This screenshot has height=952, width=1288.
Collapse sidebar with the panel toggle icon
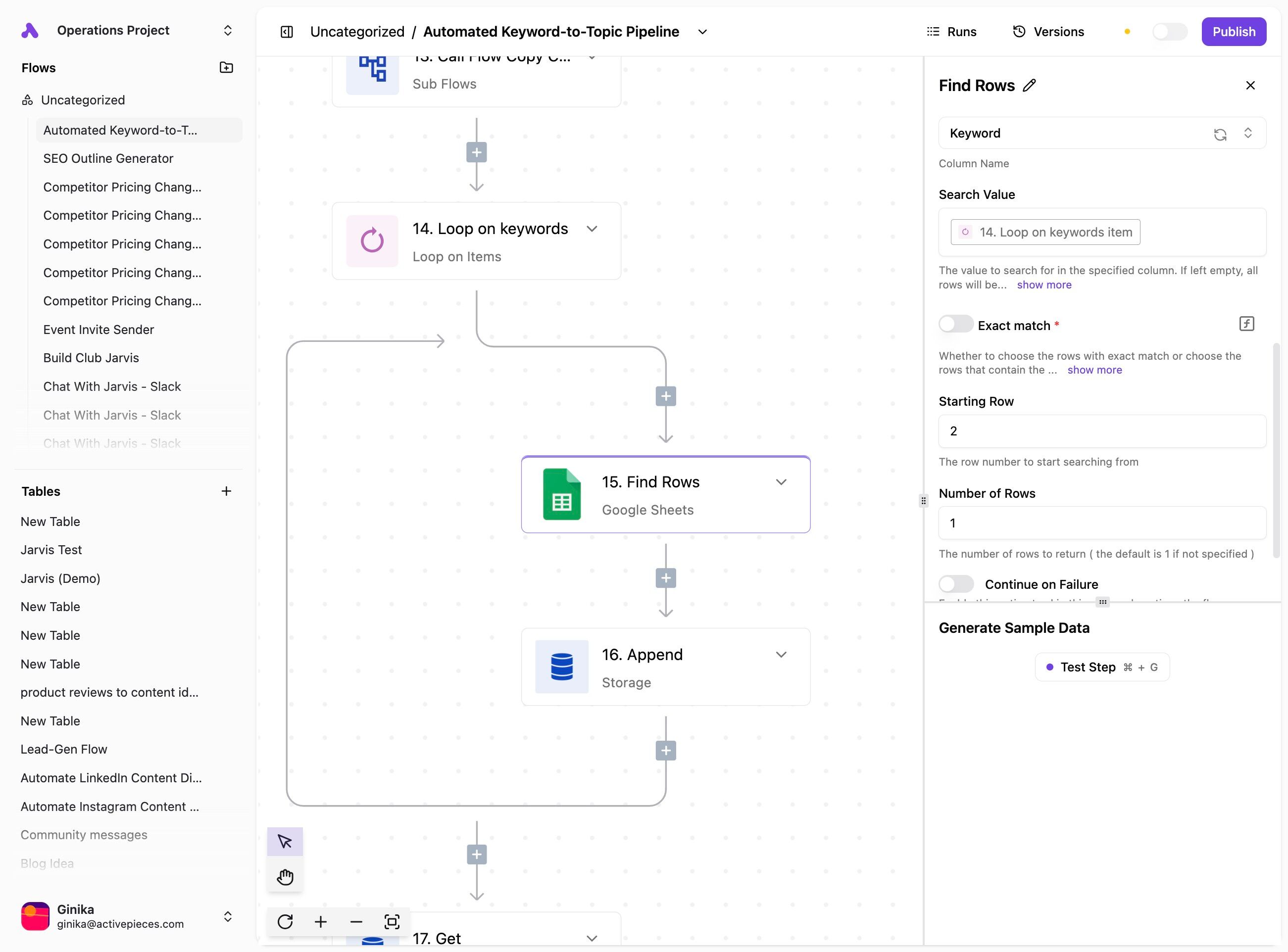coord(287,32)
